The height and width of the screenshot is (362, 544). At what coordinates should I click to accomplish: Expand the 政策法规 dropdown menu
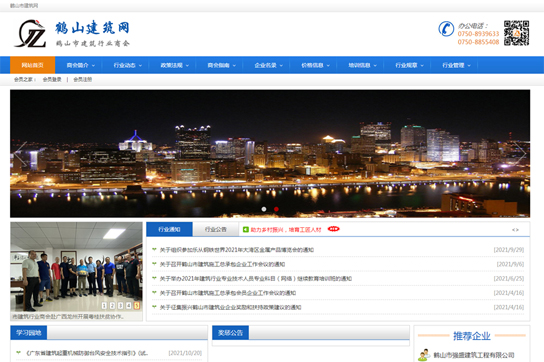175,65
